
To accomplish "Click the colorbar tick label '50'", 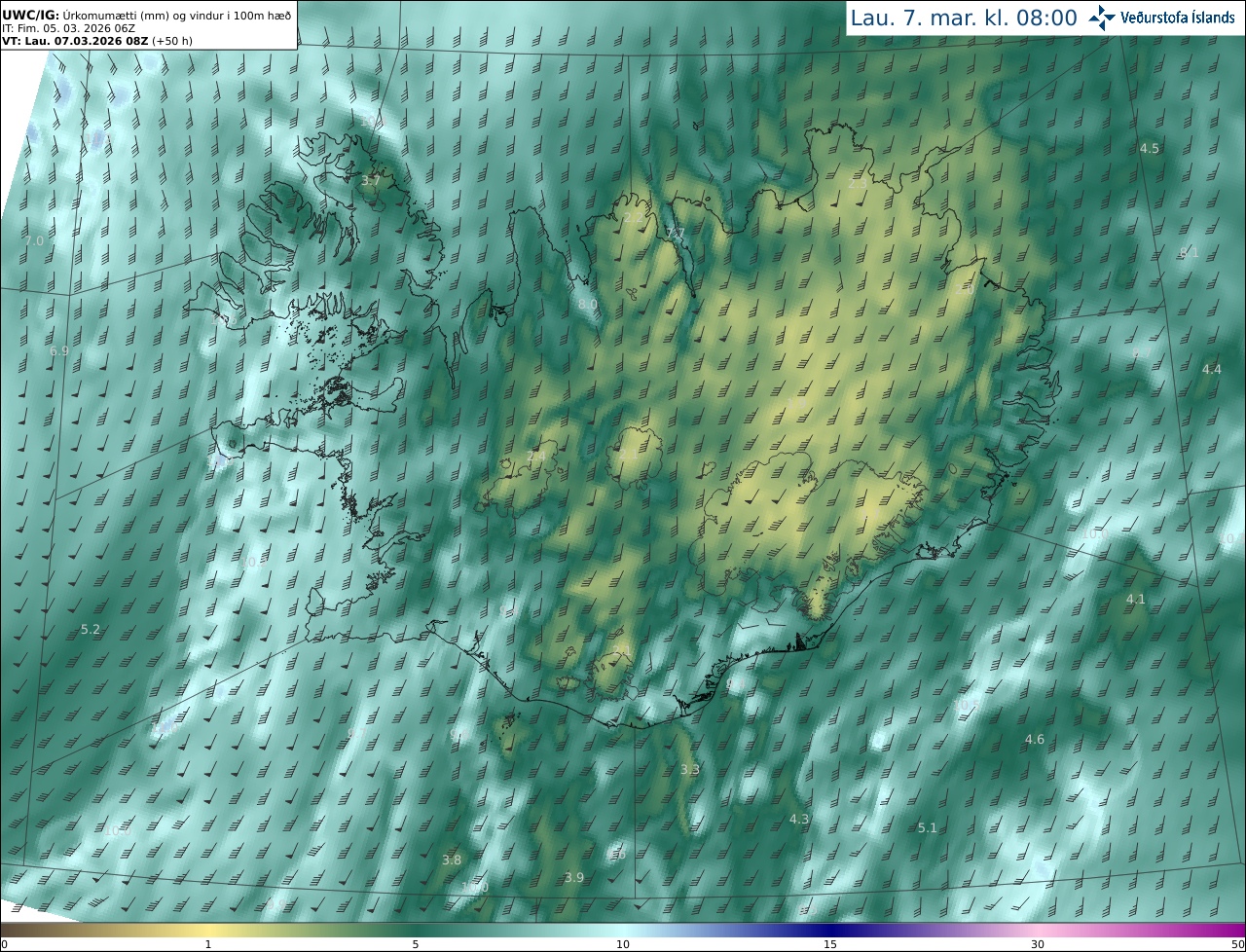I will 1237,944.
